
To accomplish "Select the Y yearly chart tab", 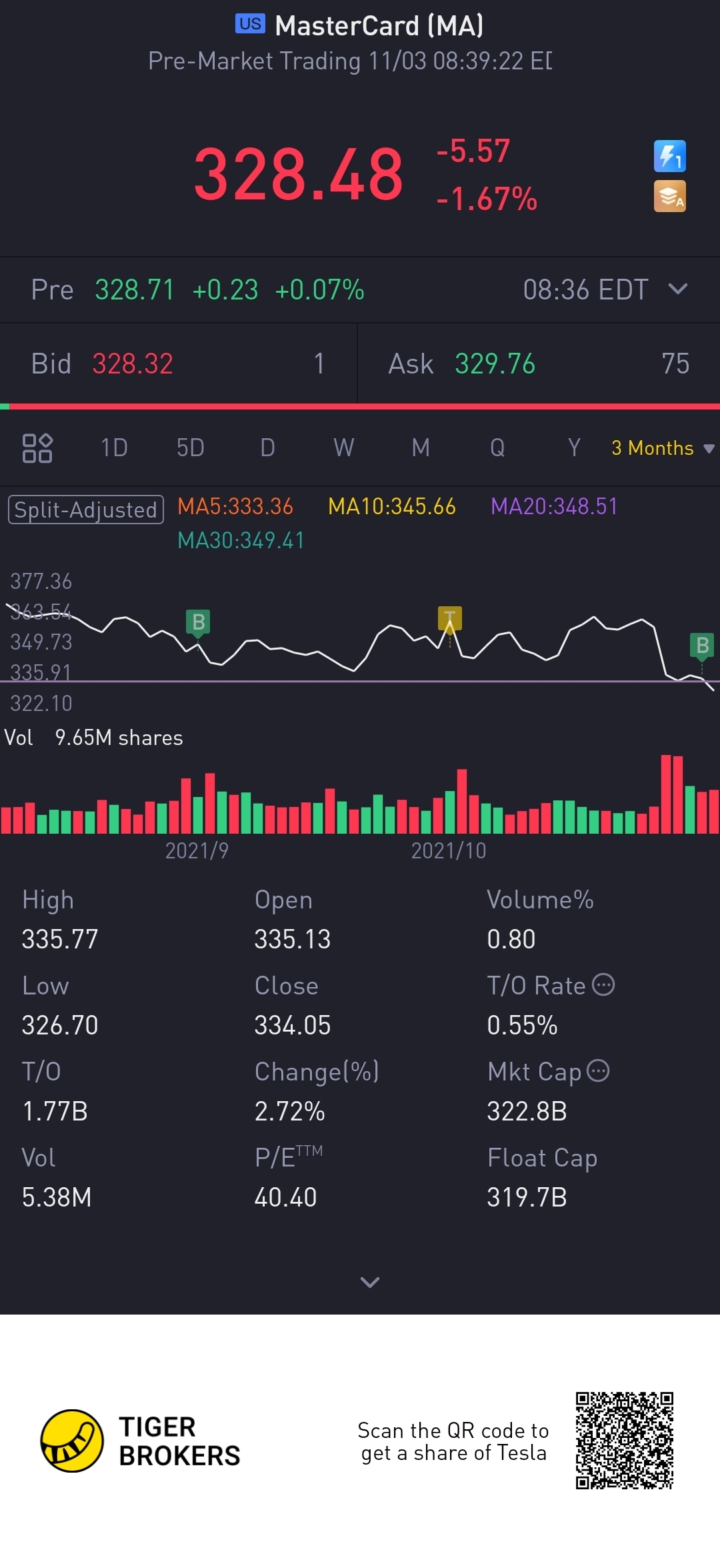I will tap(574, 448).
